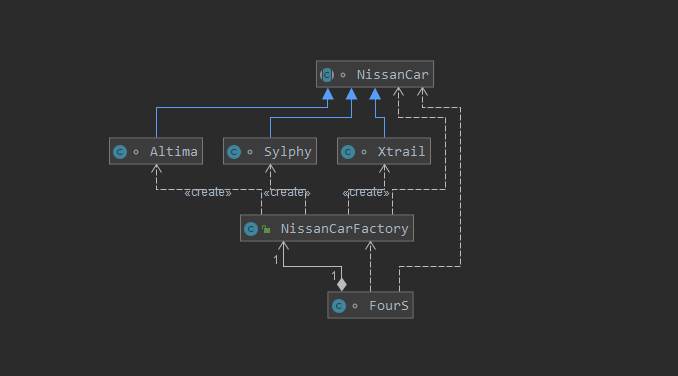Click the Sylphy class icon

(x=234, y=152)
